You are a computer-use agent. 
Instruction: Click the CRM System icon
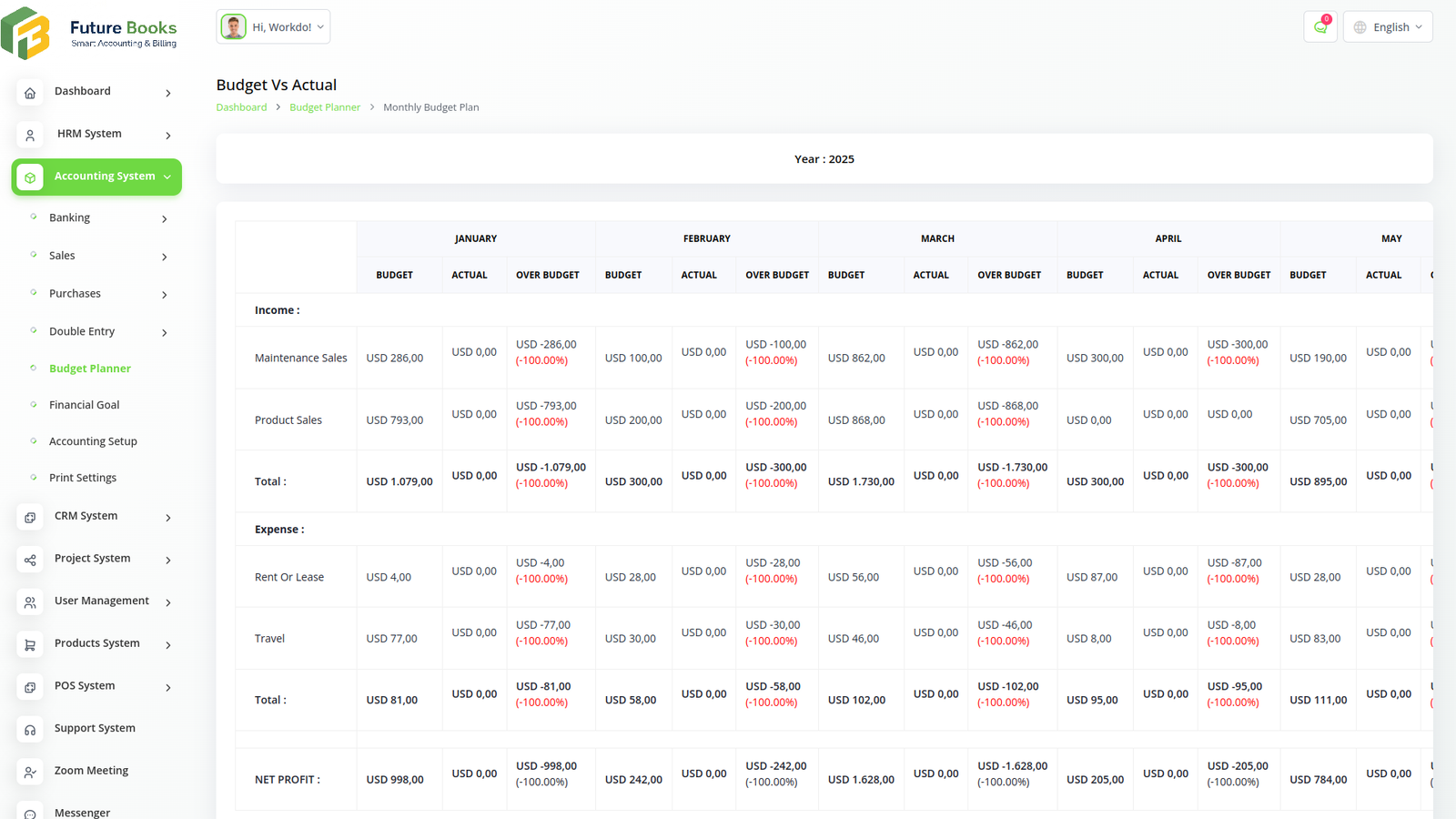point(30,516)
